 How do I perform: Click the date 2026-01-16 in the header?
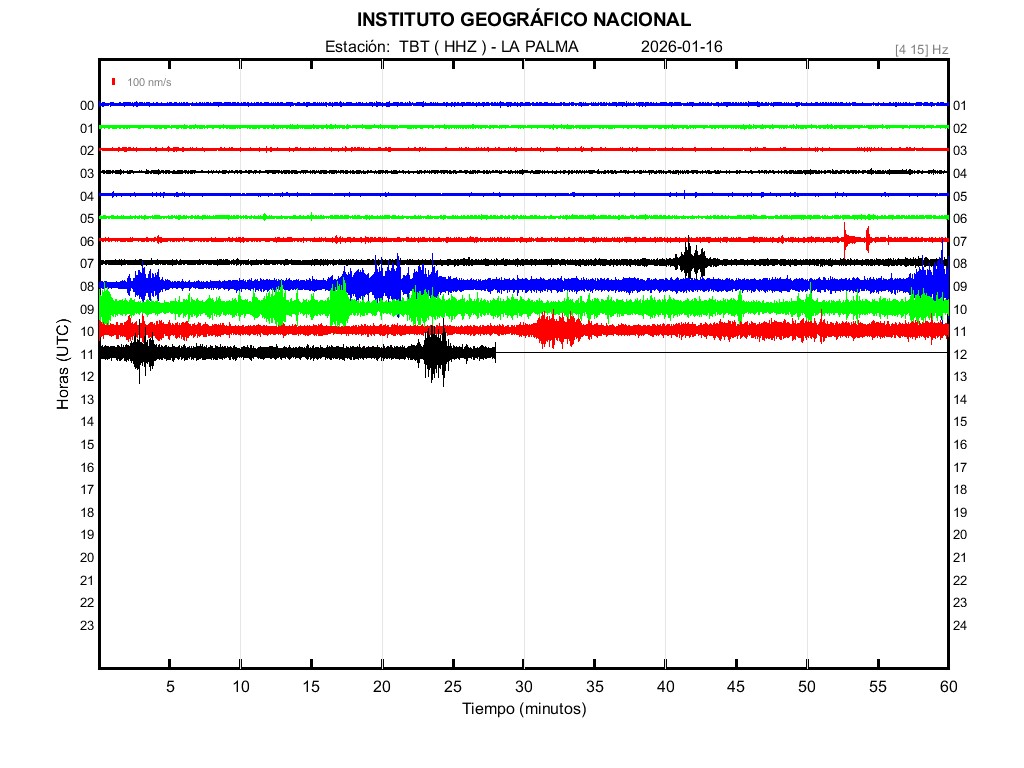[681, 47]
